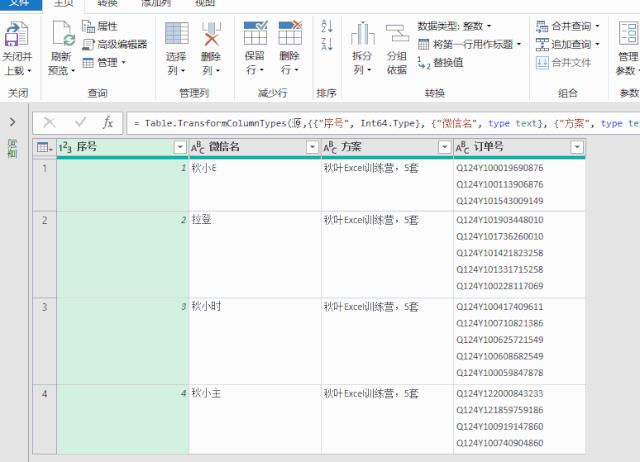Open 数据类型: 整数 dropdown
This screenshot has height=462, width=640.
click(454, 27)
